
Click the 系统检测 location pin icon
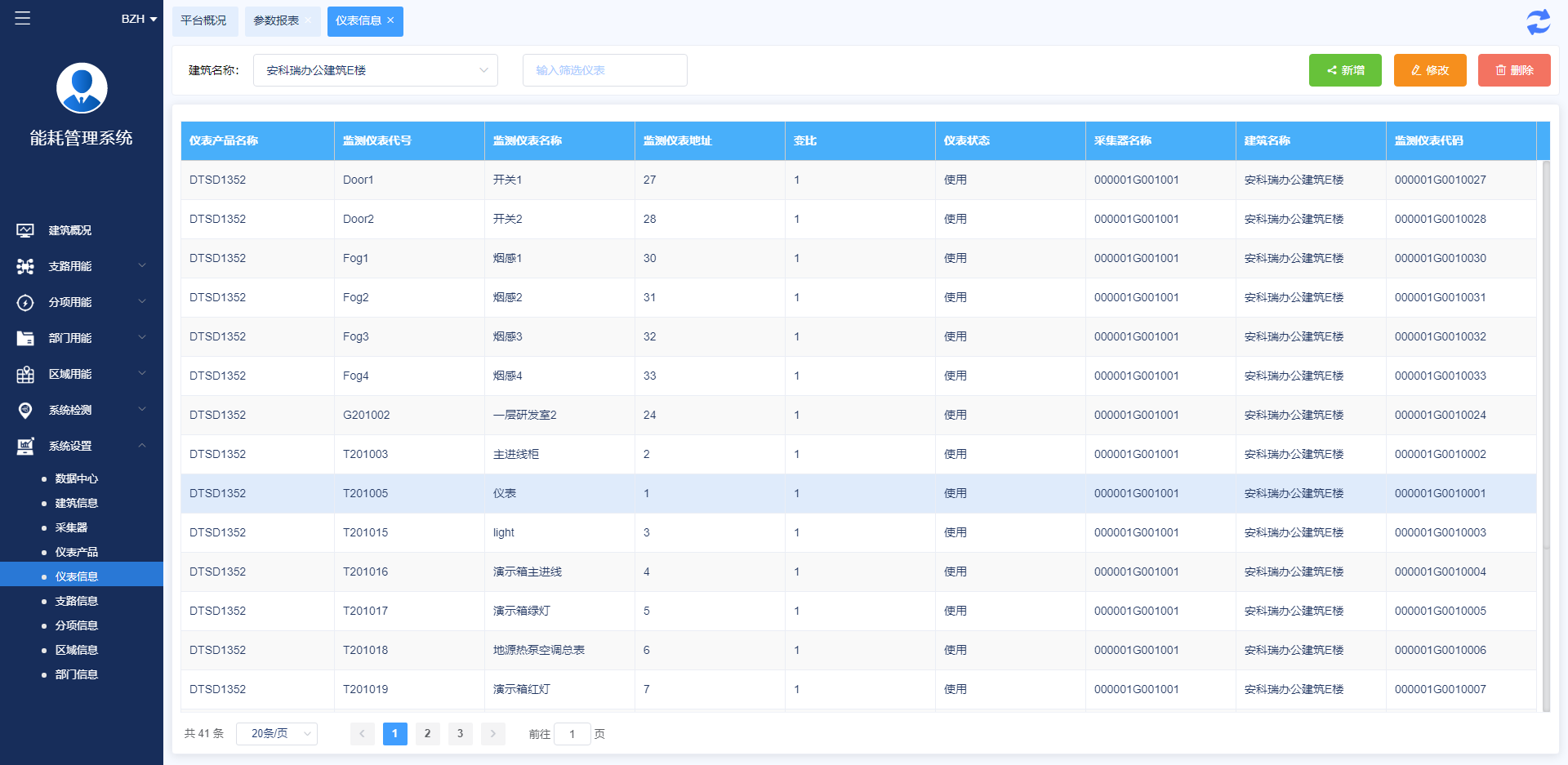click(25, 410)
